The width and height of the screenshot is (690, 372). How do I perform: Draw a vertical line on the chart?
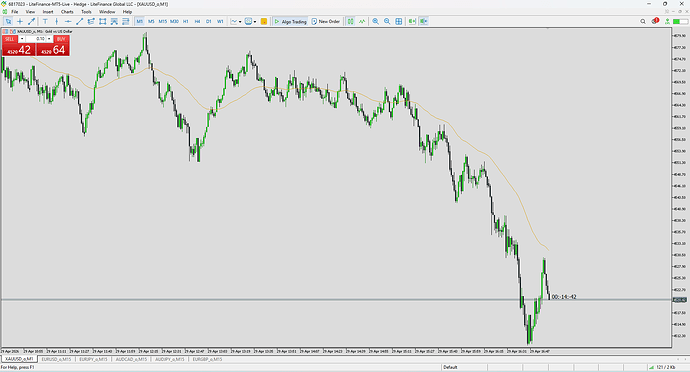(x=56, y=21)
